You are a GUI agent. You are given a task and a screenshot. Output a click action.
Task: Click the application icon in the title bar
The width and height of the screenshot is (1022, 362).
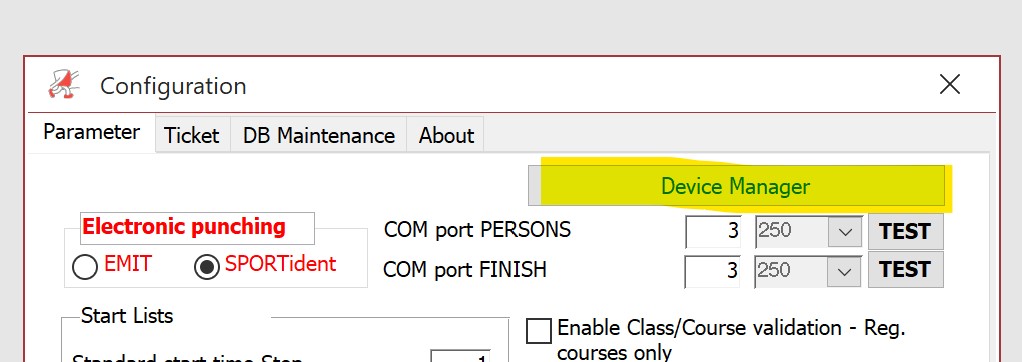[64, 84]
